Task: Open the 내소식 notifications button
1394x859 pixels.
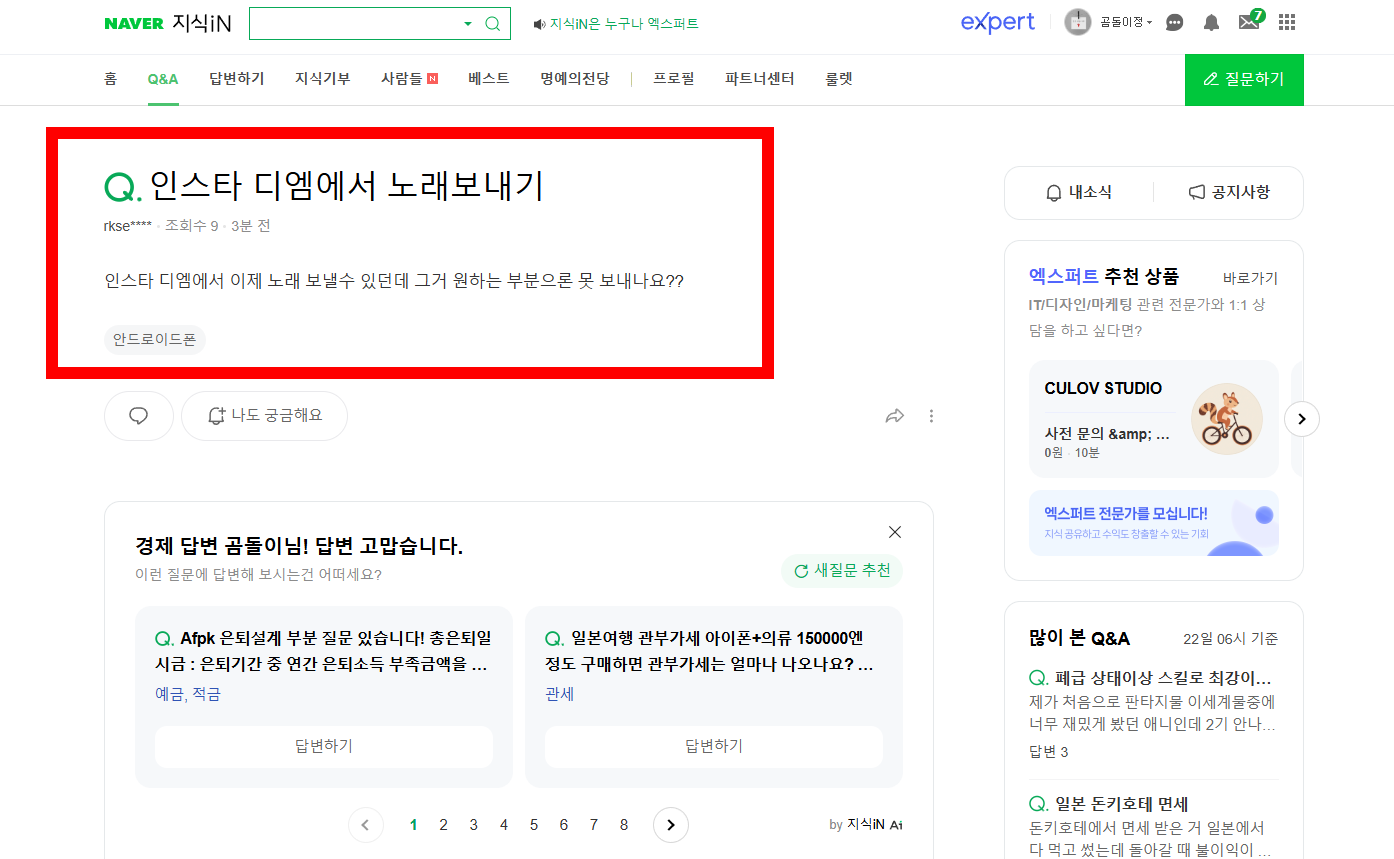Action: [1079, 193]
